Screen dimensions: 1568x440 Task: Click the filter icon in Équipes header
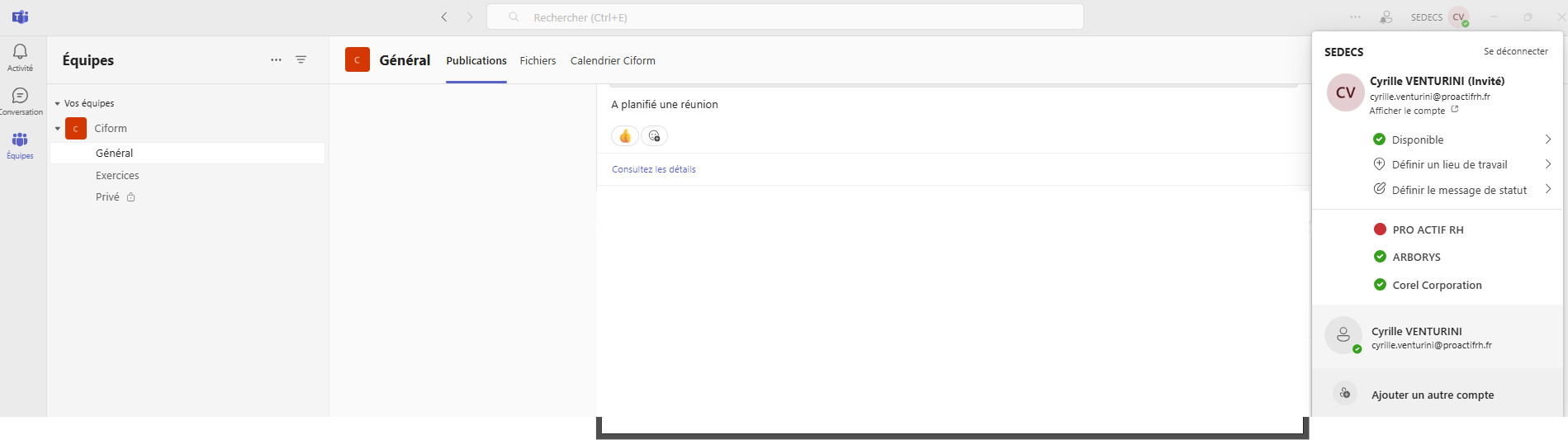(301, 59)
